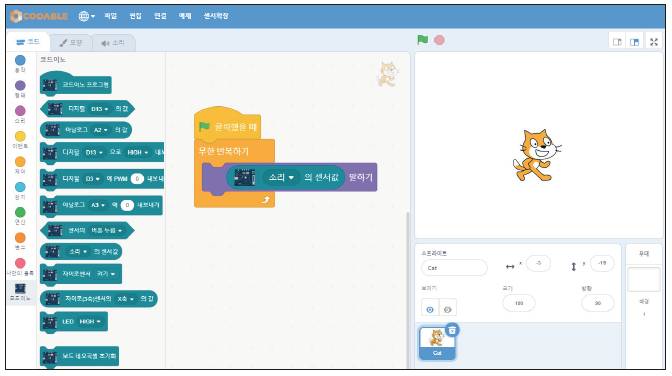
Task: Select the 형태 purple category circle
Action: tap(20, 85)
